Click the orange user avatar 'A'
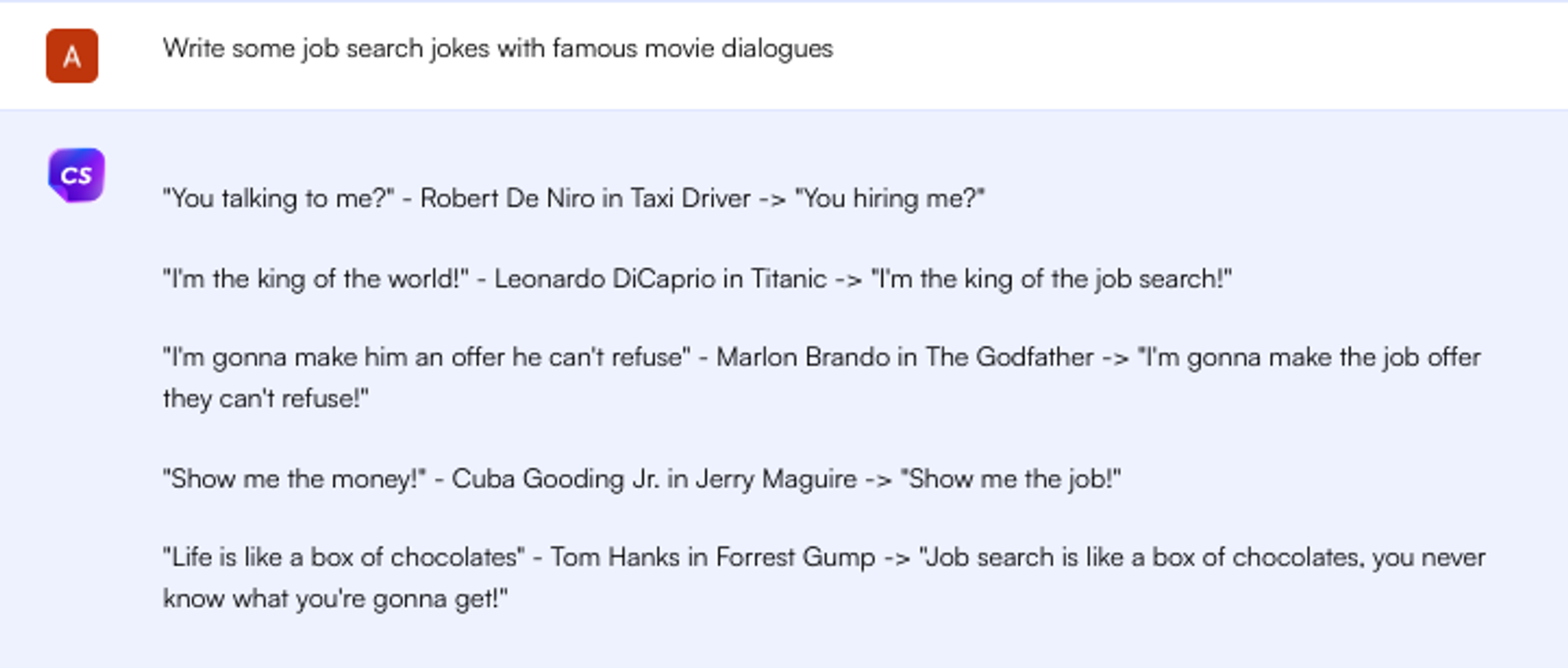This screenshot has height=668, width=1568. point(71,56)
